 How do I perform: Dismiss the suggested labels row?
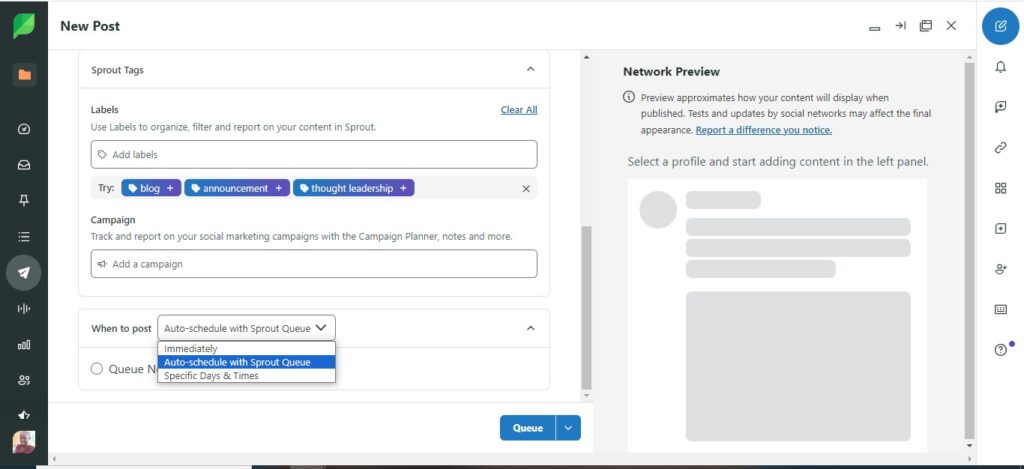tap(526, 188)
